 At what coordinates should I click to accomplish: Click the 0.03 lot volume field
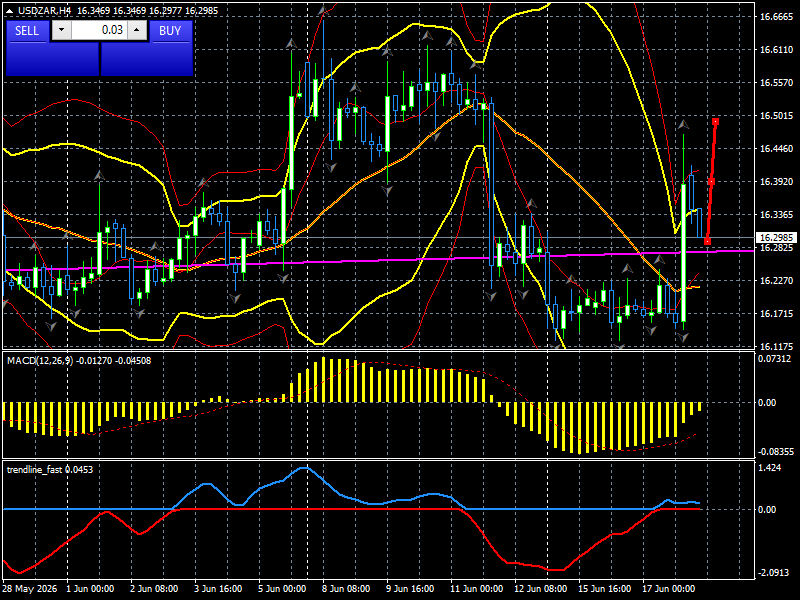99,30
